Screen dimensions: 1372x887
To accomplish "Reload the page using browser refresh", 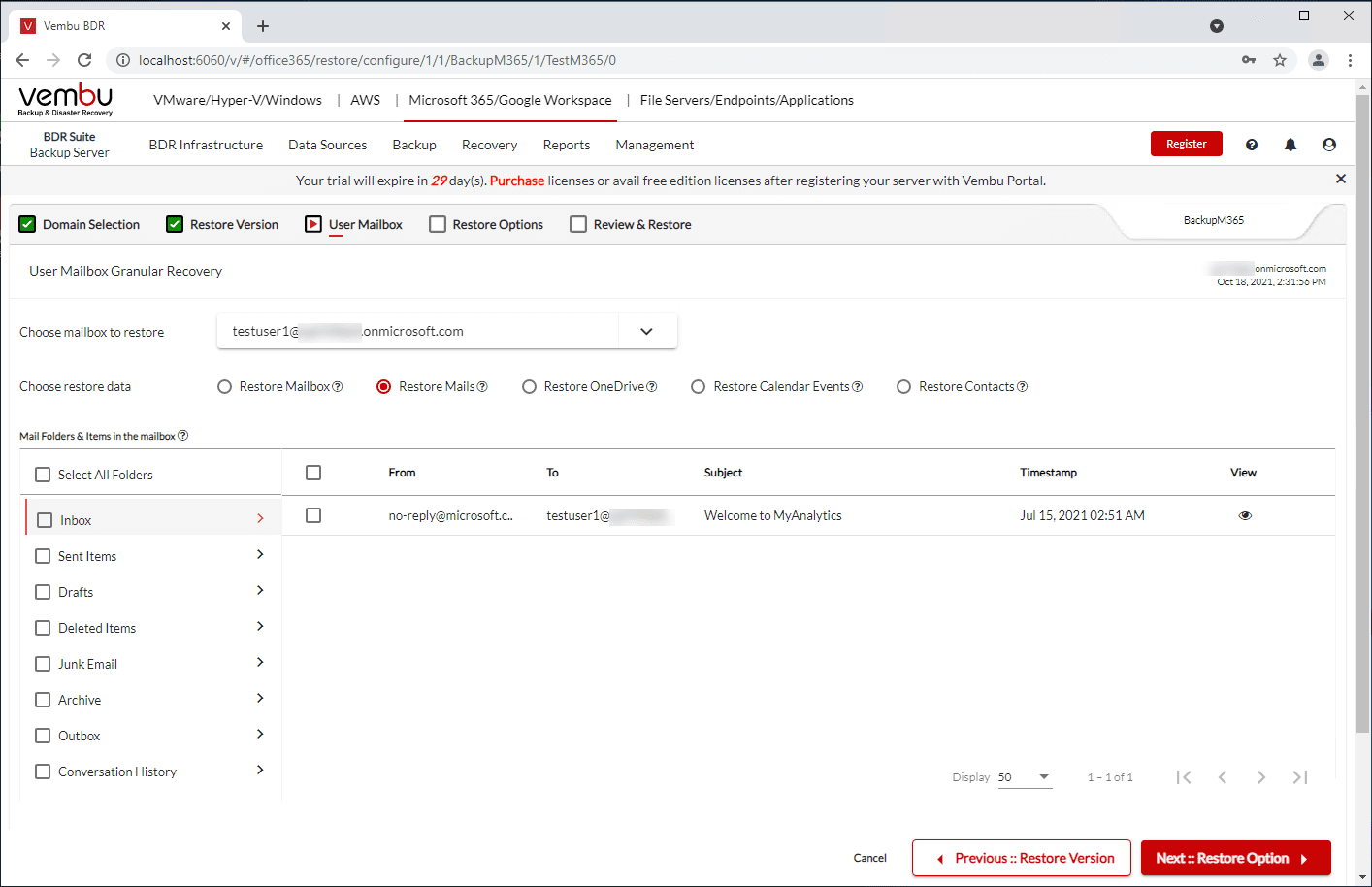I will click(x=84, y=60).
